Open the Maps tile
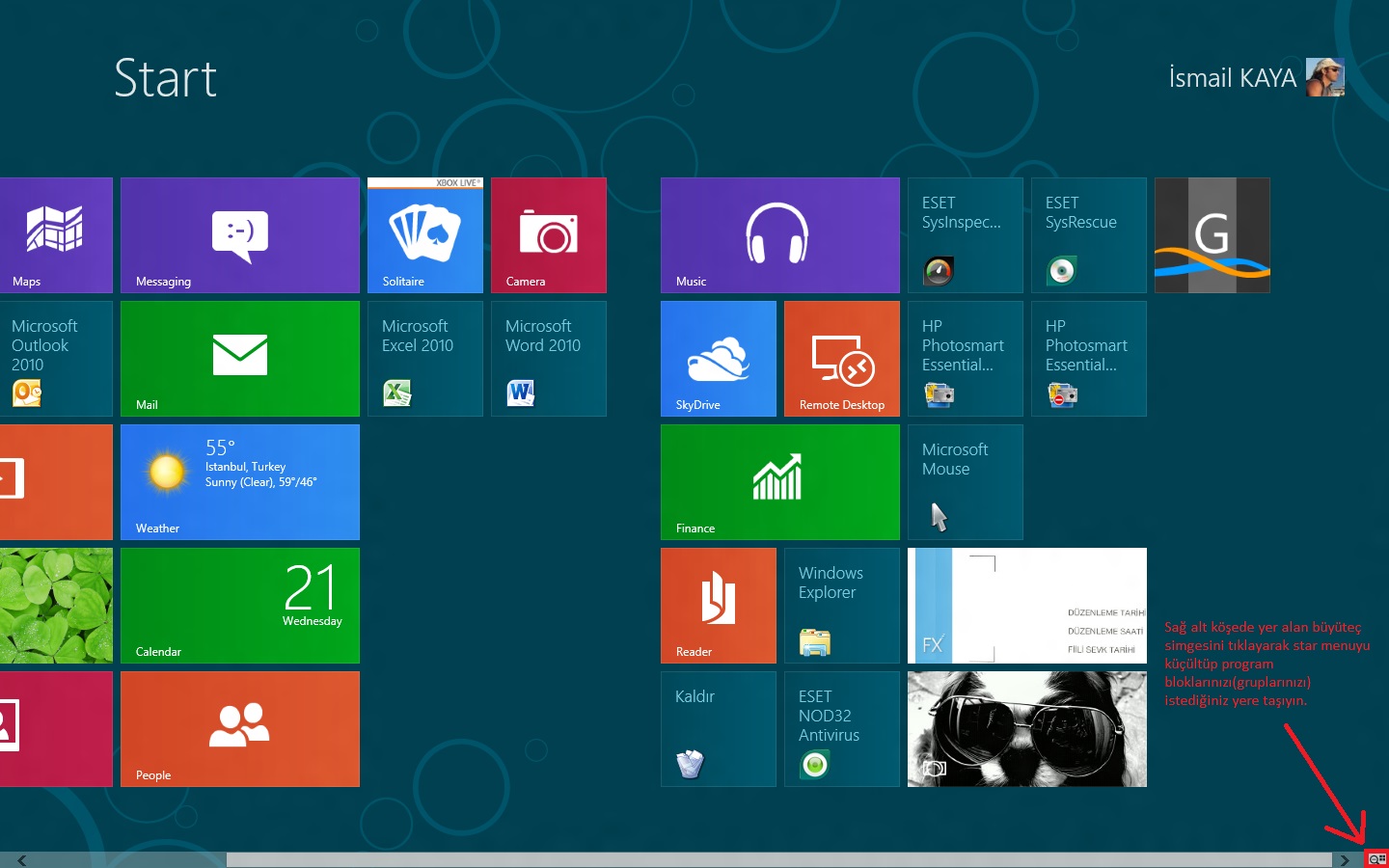Viewport: 1389px width, 868px height. tap(56, 235)
